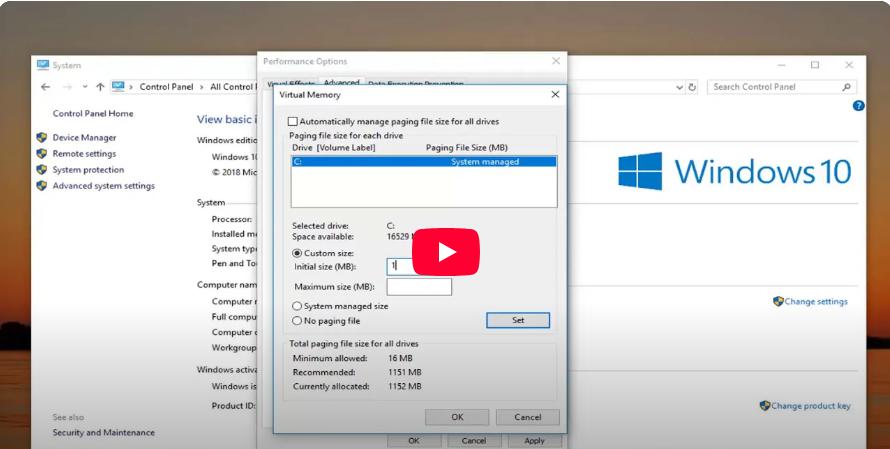Click the Initial size input field
This screenshot has width=890, height=449.
click(419, 266)
